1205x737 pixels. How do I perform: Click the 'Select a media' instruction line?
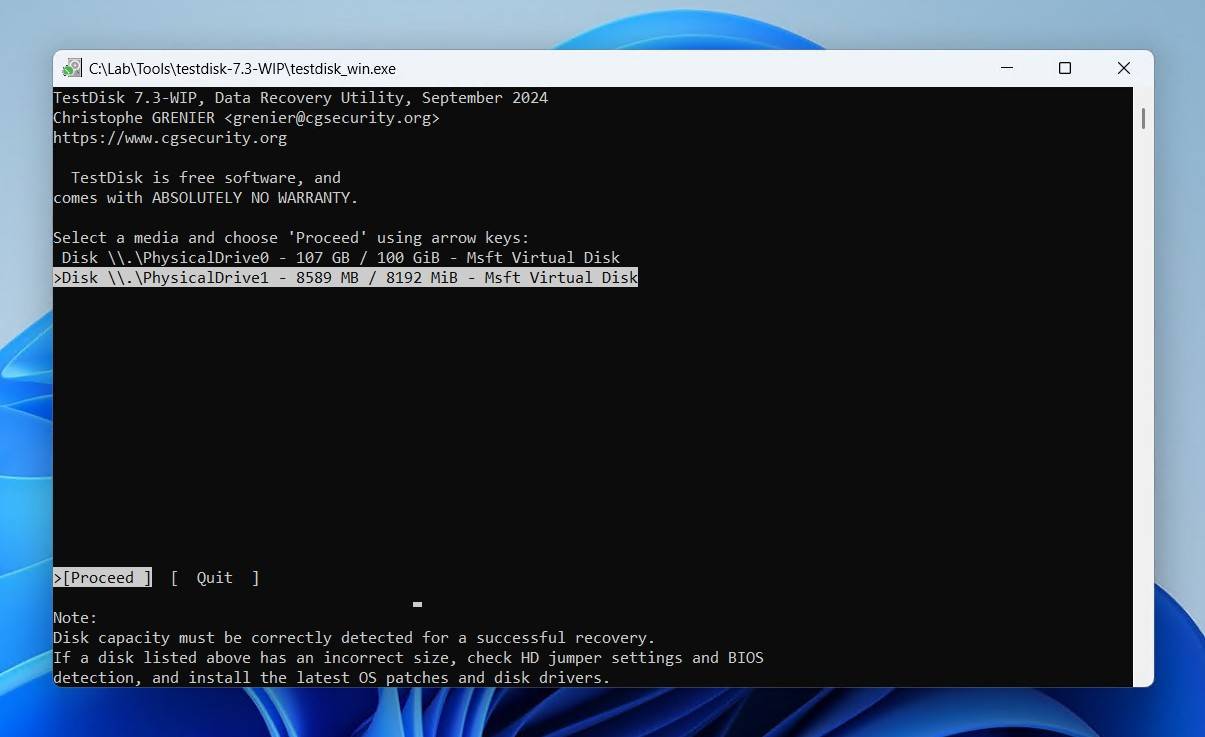[x=291, y=238]
